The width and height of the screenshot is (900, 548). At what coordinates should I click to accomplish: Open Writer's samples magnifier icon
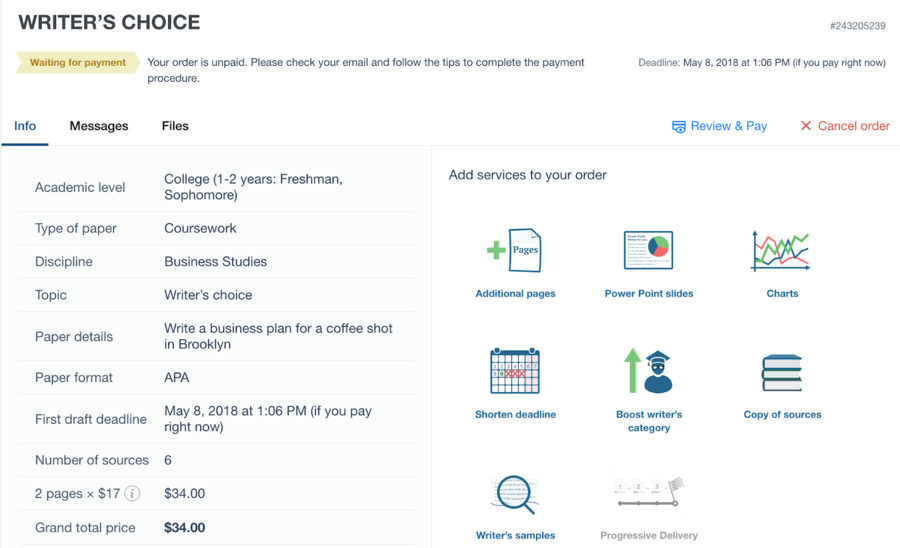click(514, 495)
